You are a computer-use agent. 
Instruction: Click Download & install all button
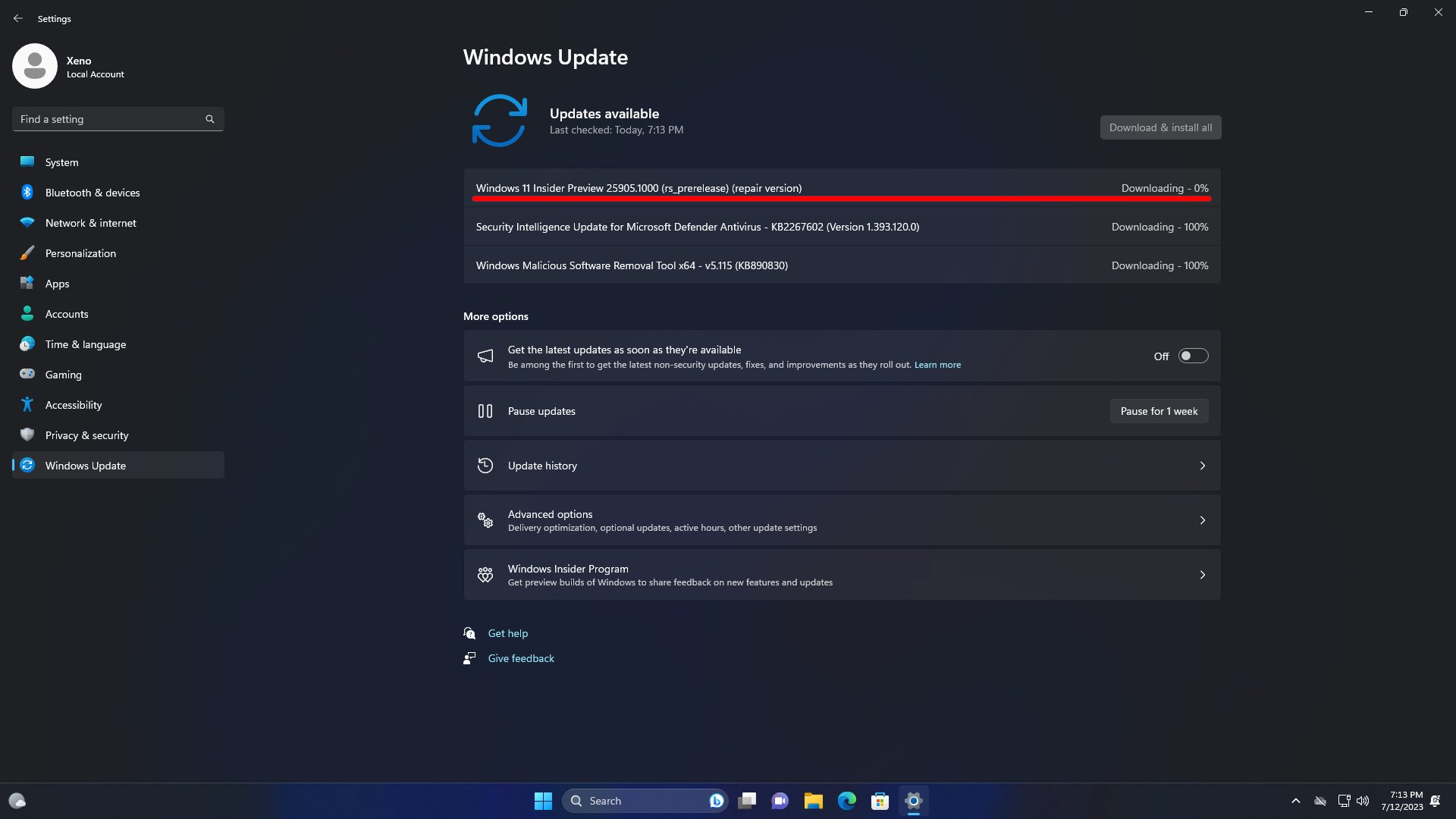tap(1160, 127)
